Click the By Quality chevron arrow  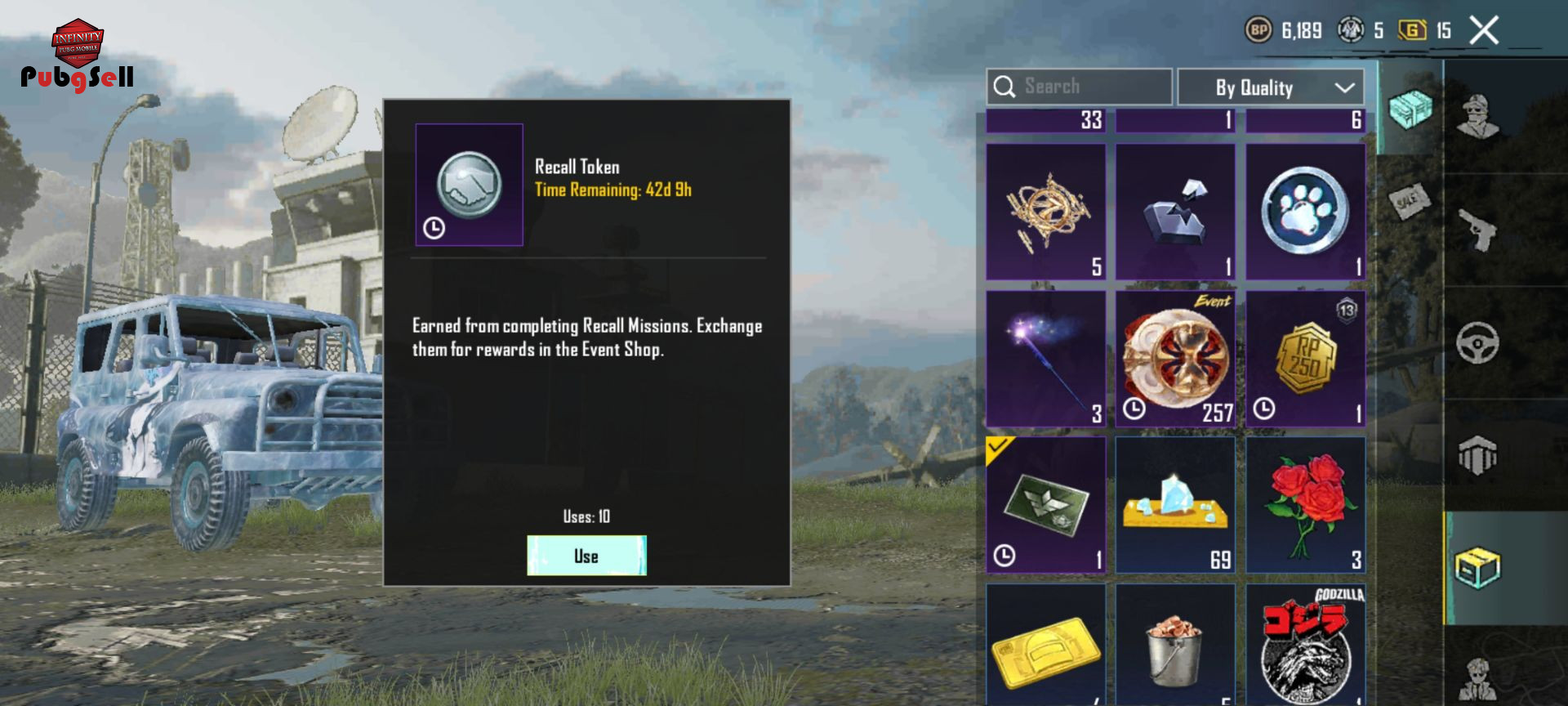(x=1344, y=87)
